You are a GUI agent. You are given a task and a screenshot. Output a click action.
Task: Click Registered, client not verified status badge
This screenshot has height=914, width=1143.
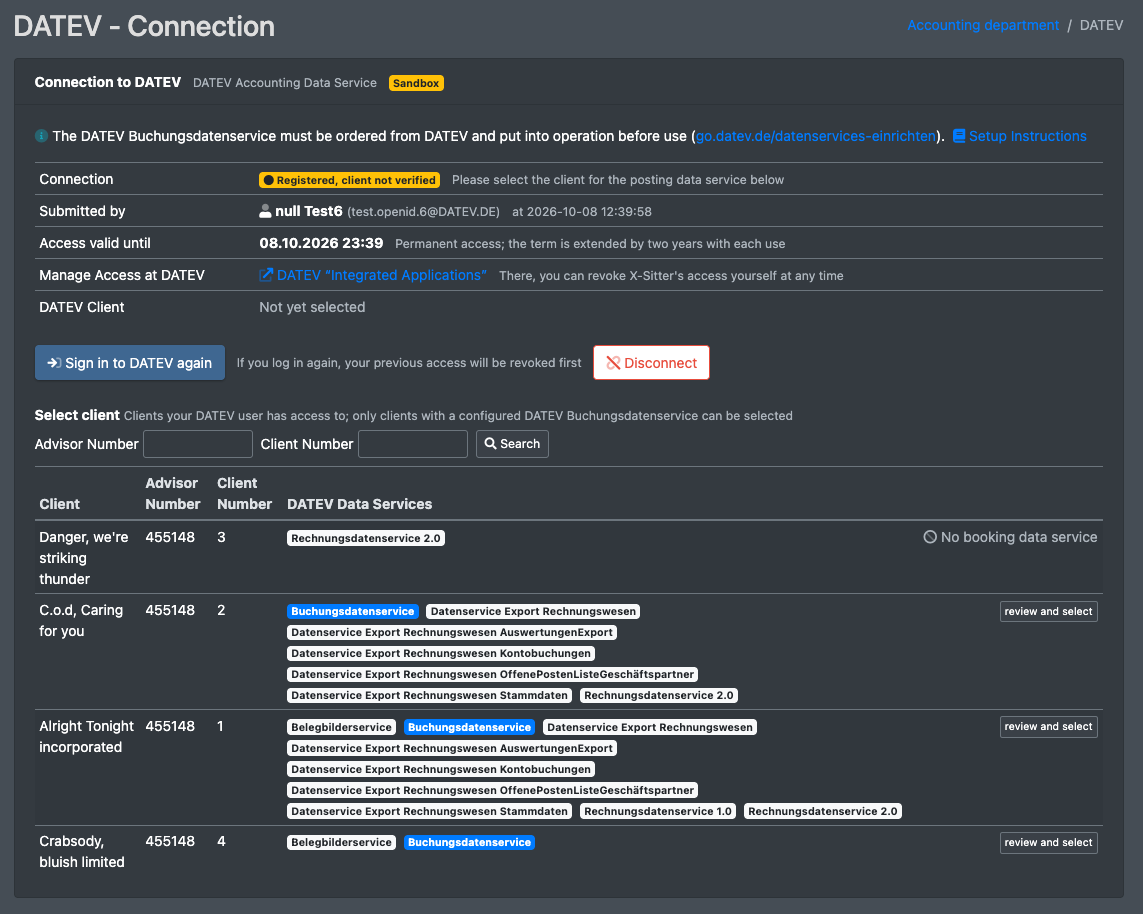(349, 180)
